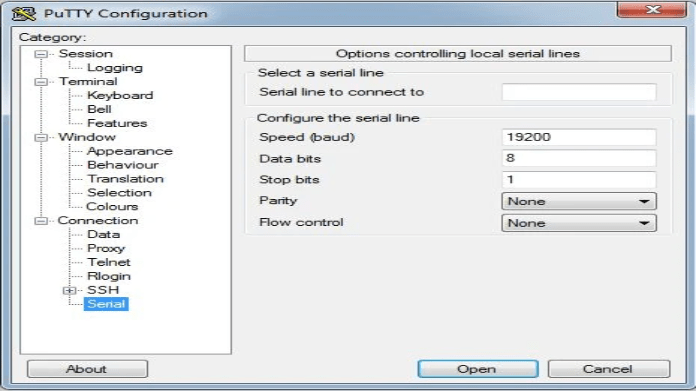
Task: Collapse the Session tree node
Action: coord(41,54)
